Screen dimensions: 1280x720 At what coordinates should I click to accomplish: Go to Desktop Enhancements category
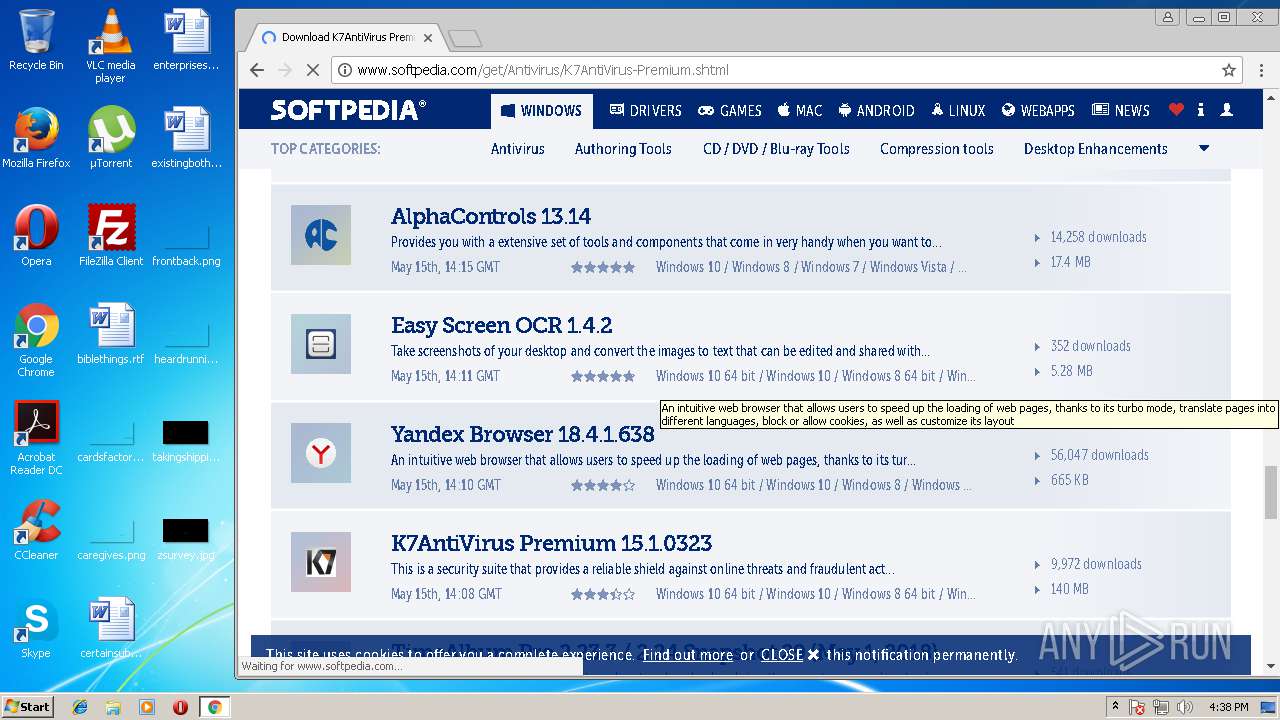tap(1096, 149)
